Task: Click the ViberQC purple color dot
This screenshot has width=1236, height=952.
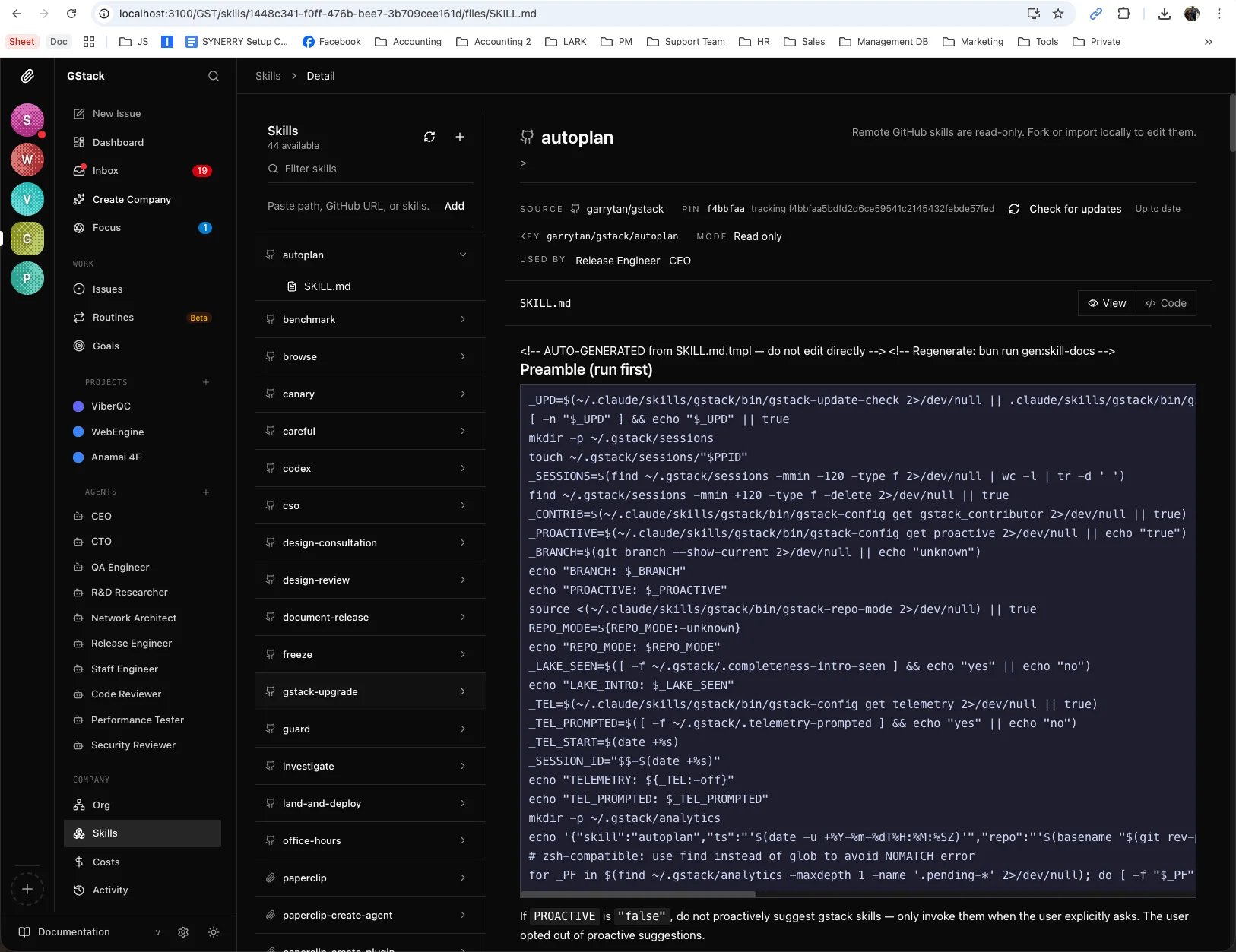Action: pos(78,406)
